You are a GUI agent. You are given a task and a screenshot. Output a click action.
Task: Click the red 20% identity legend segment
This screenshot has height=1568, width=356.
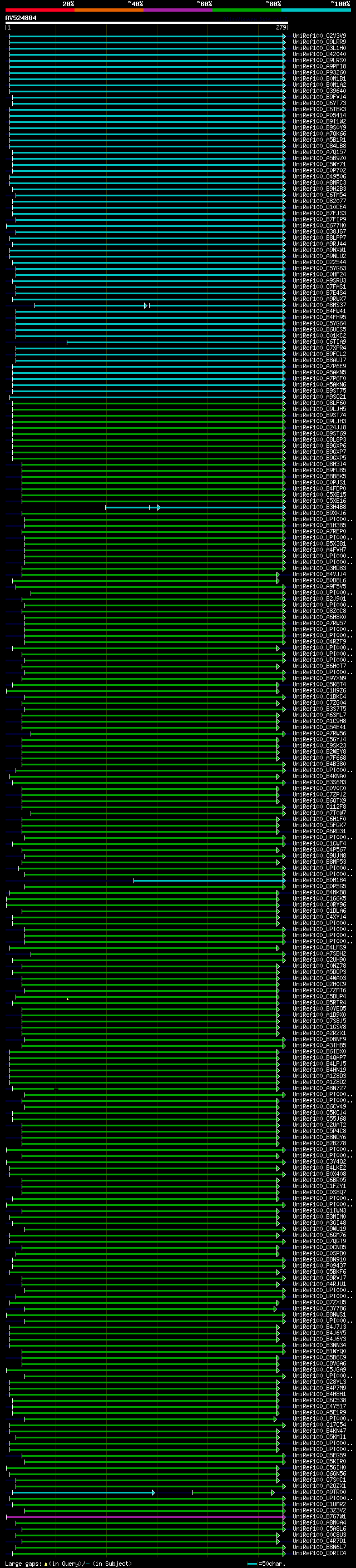[40, 10]
